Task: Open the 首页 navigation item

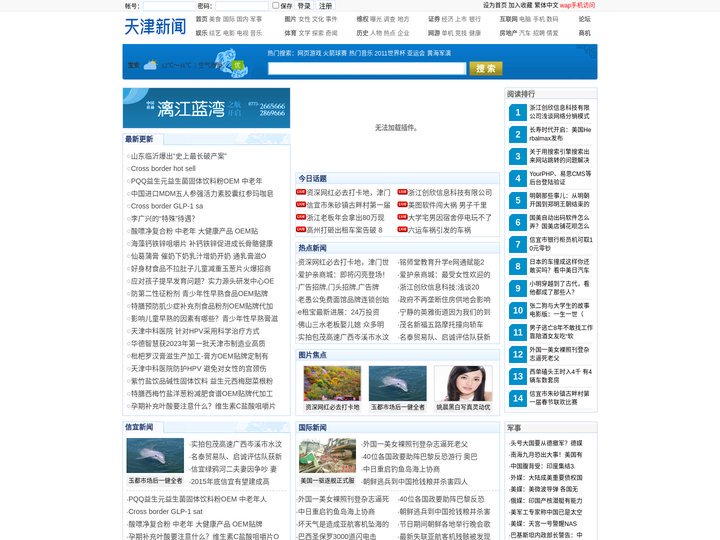Action: (x=201, y=19)
